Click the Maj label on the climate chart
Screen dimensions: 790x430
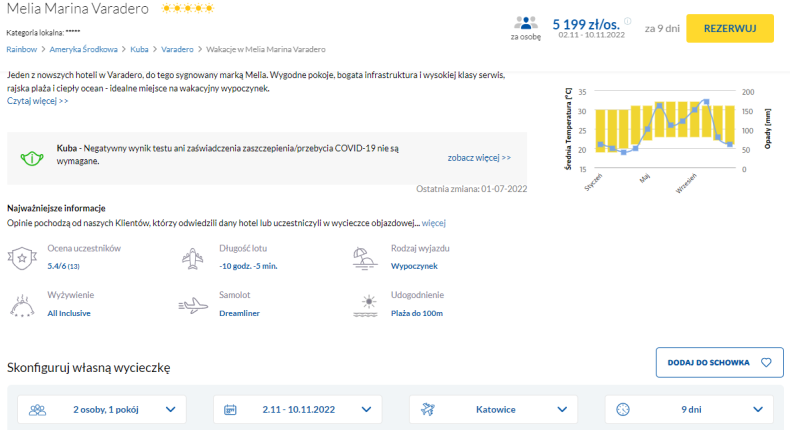pyautogui.click(x=645, y=178)
